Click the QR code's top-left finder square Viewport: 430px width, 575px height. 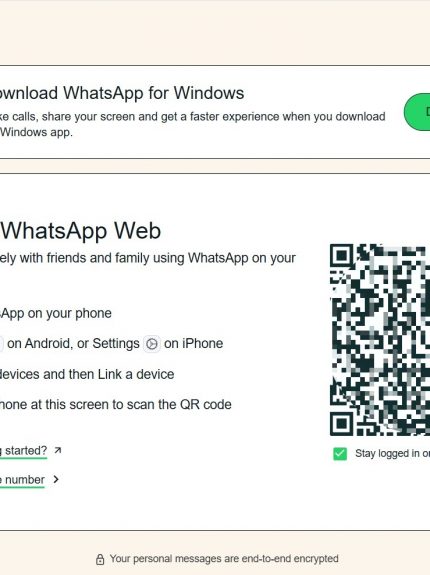point(342,256)
